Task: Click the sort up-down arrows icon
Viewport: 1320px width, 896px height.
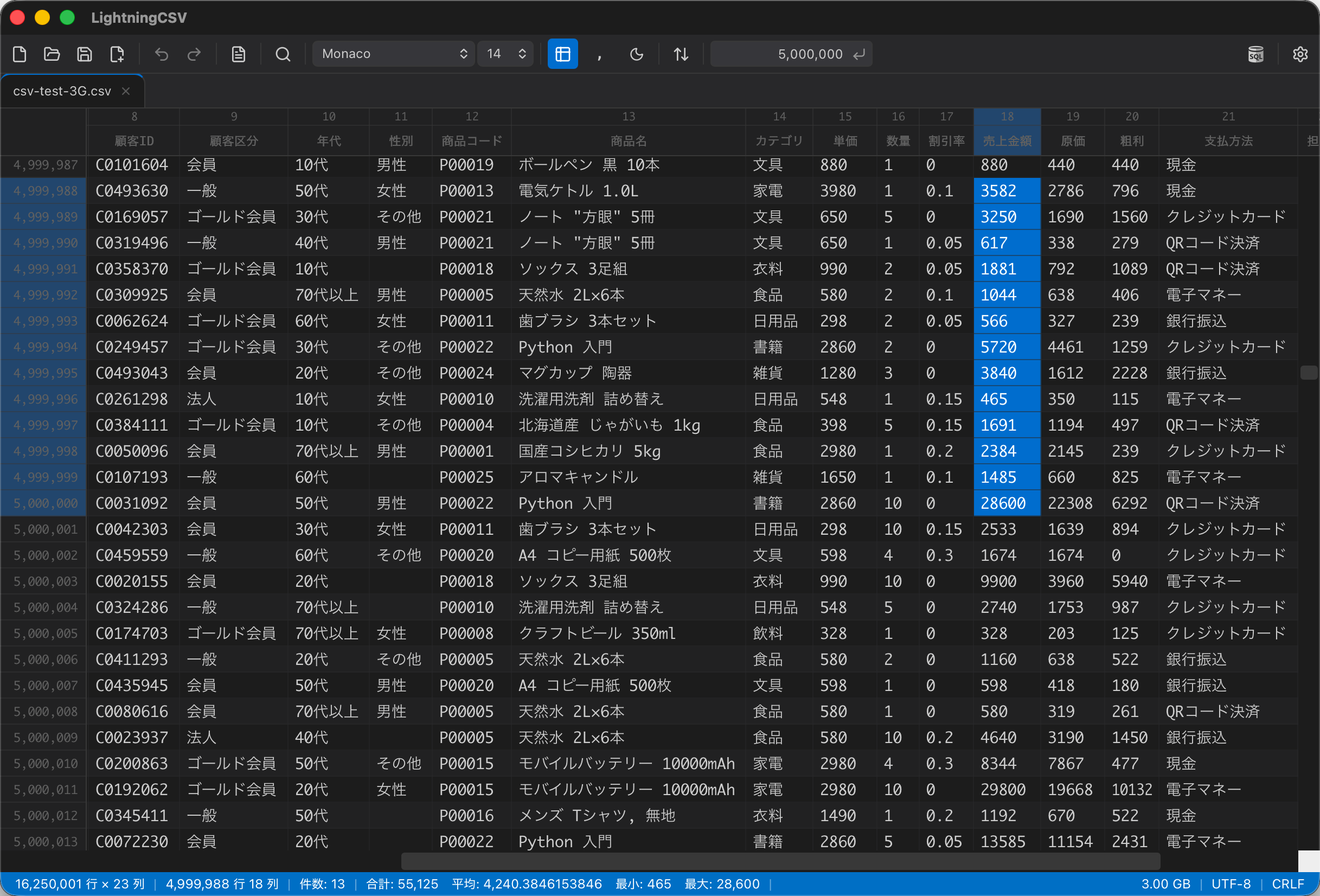Action: coord(681,54)
